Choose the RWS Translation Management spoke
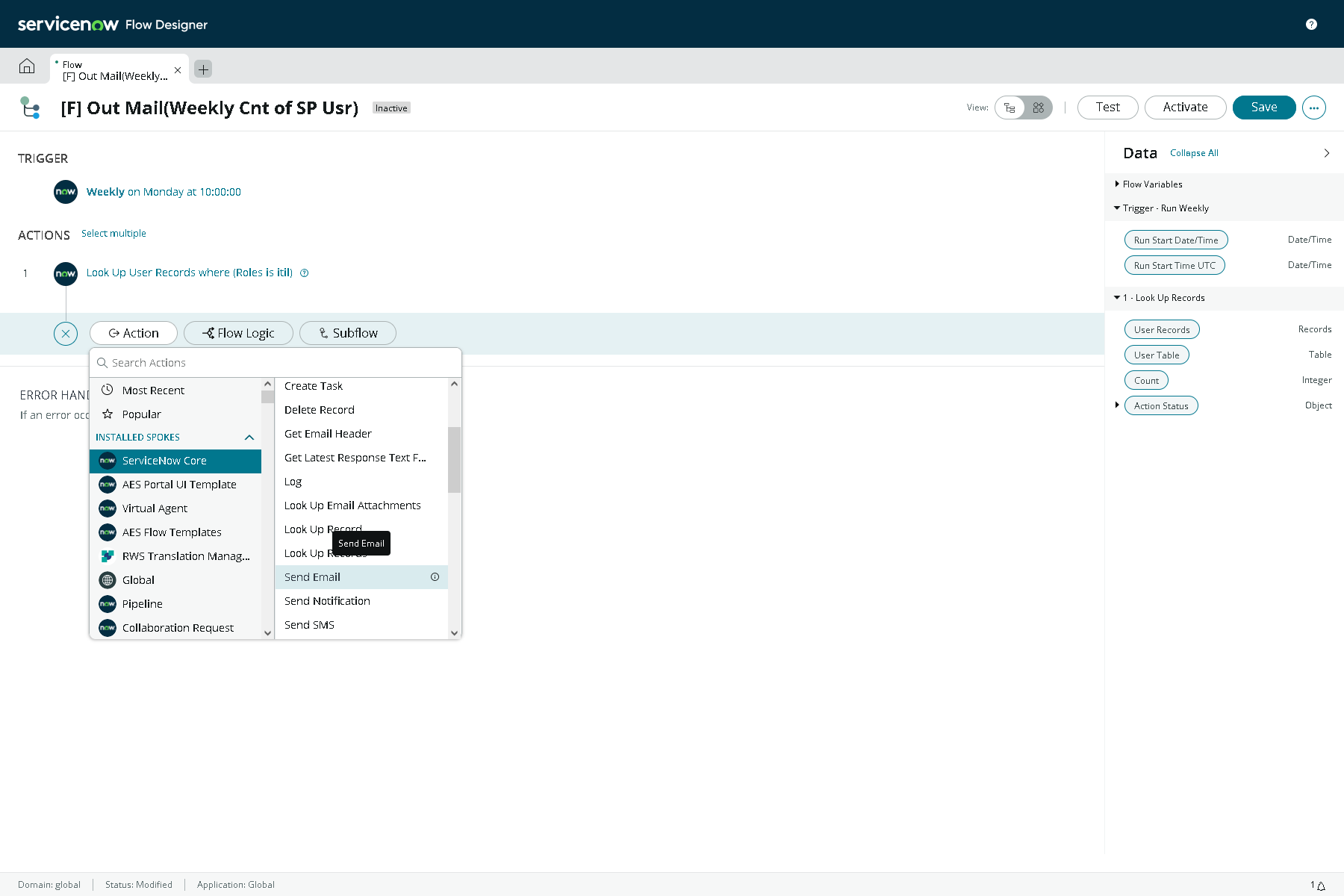Viewport: 1344px width, 896px height. point(175,556)
